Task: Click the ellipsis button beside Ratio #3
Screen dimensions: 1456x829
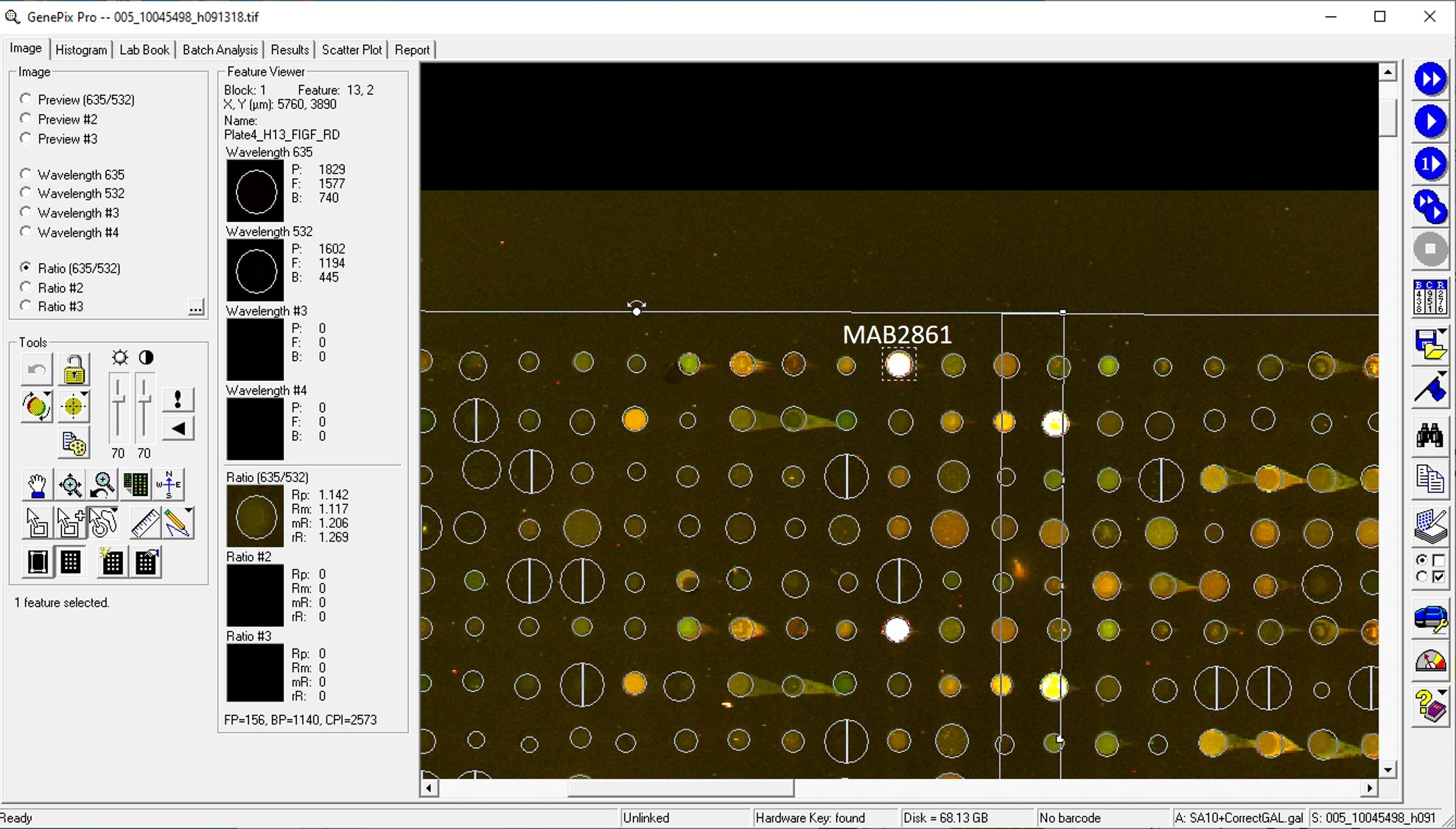Action: coord(195,308)
